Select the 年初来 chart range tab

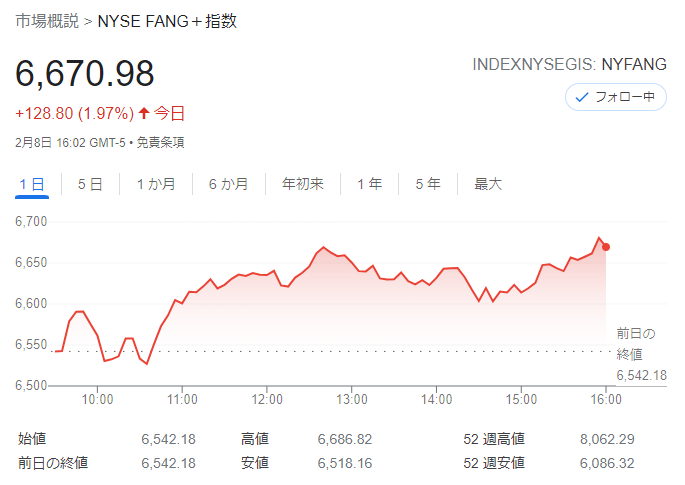pyautogui.click(x=303, y=184)
